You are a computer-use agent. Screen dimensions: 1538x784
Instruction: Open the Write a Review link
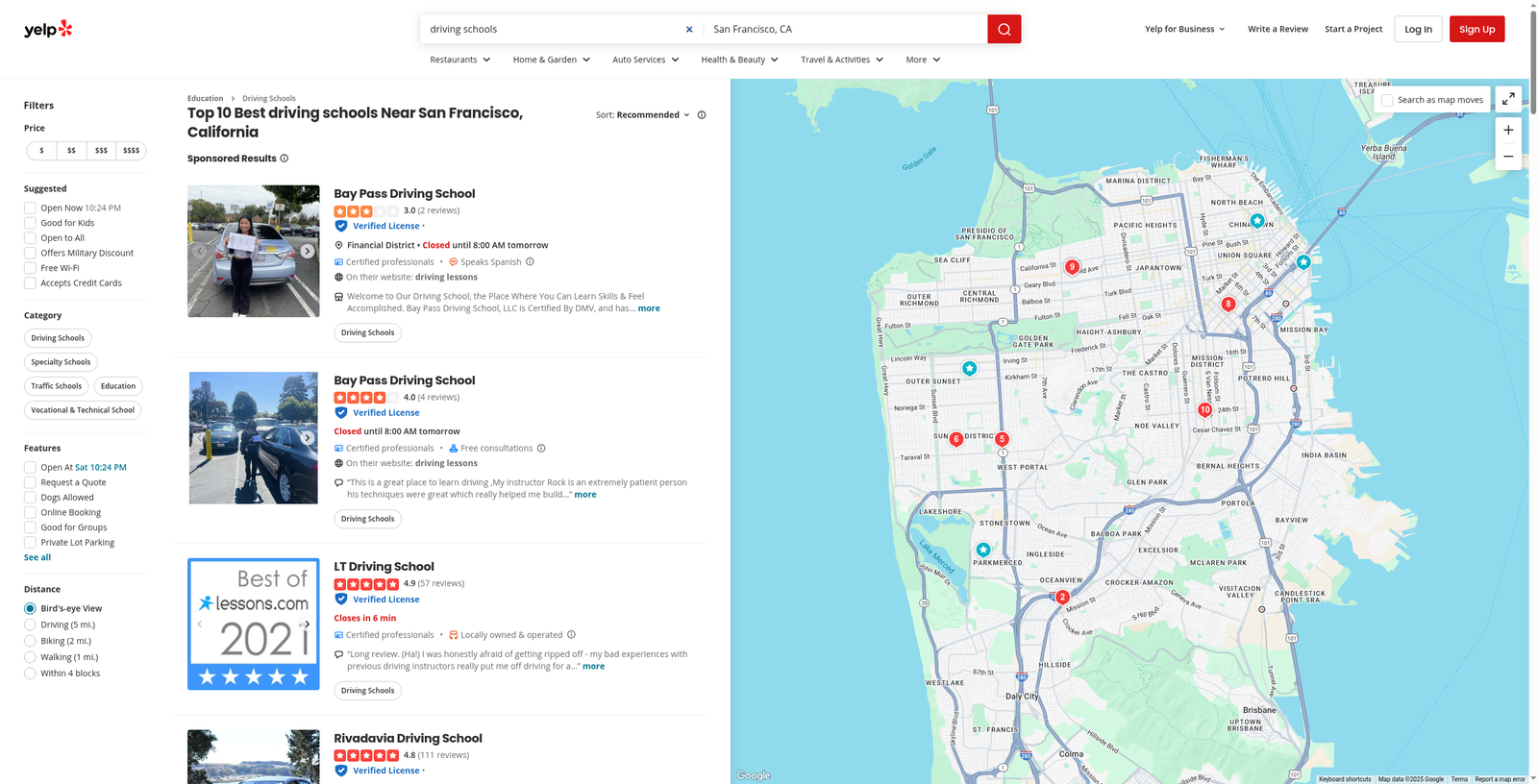click(1278, 29)
